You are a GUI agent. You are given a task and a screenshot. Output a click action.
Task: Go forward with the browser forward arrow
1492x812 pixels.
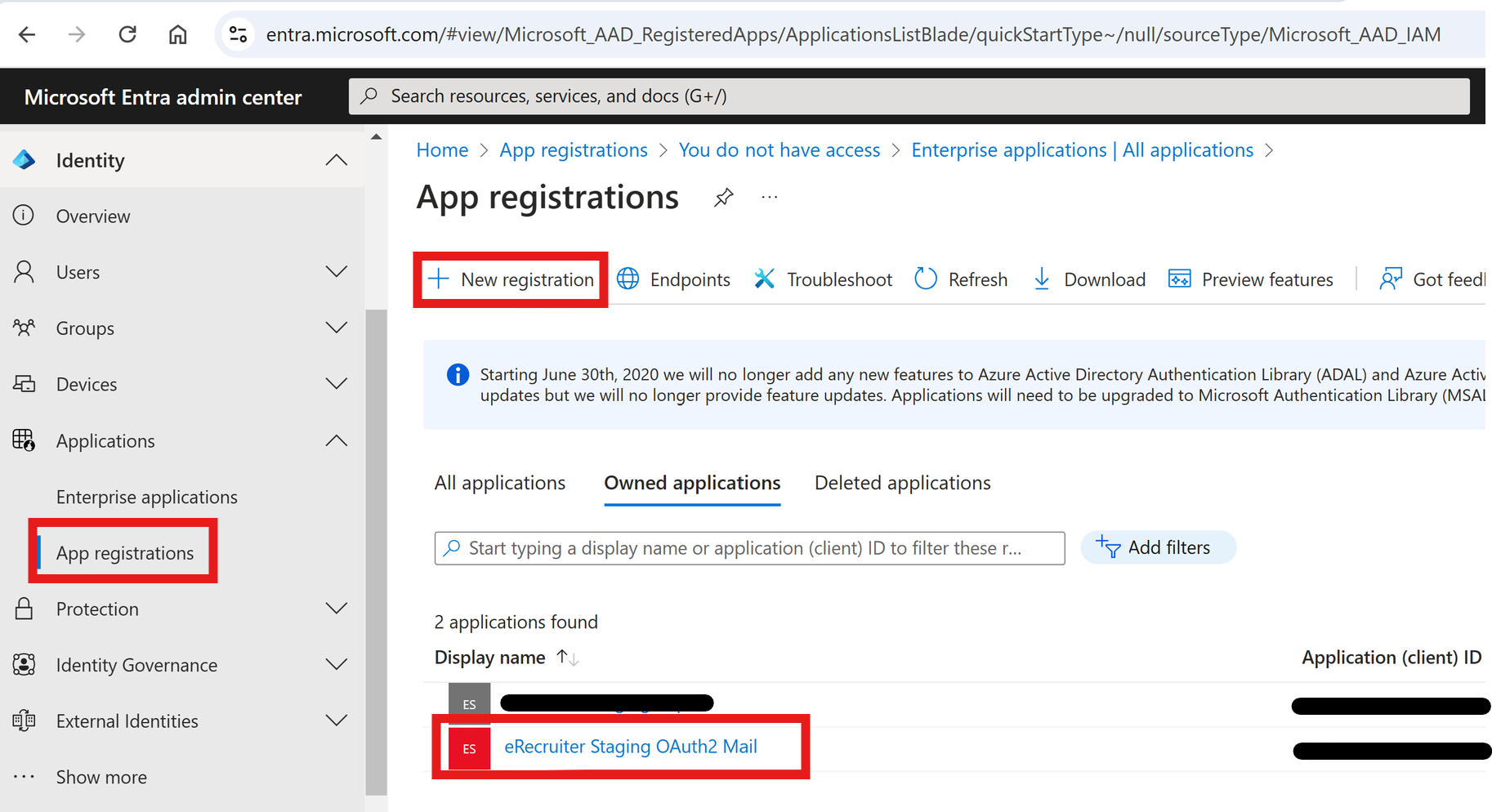point(77,34)
